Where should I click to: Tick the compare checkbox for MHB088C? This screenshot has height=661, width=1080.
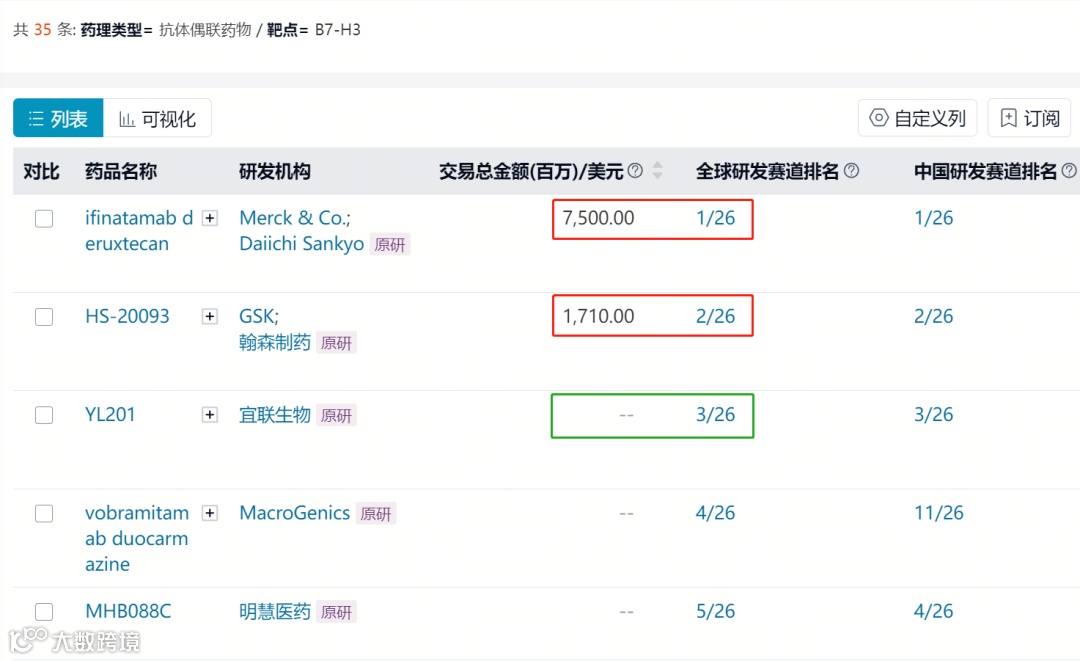44,611
